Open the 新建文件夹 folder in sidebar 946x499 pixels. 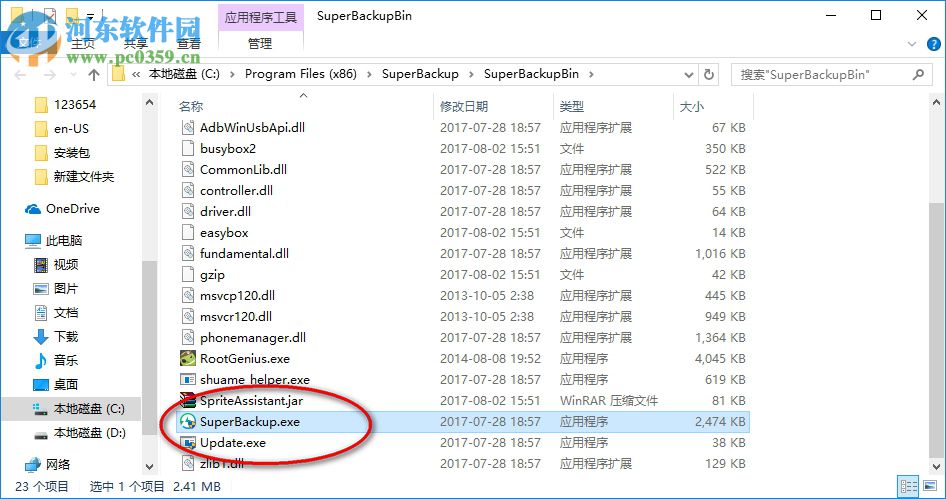pos(84,177)
